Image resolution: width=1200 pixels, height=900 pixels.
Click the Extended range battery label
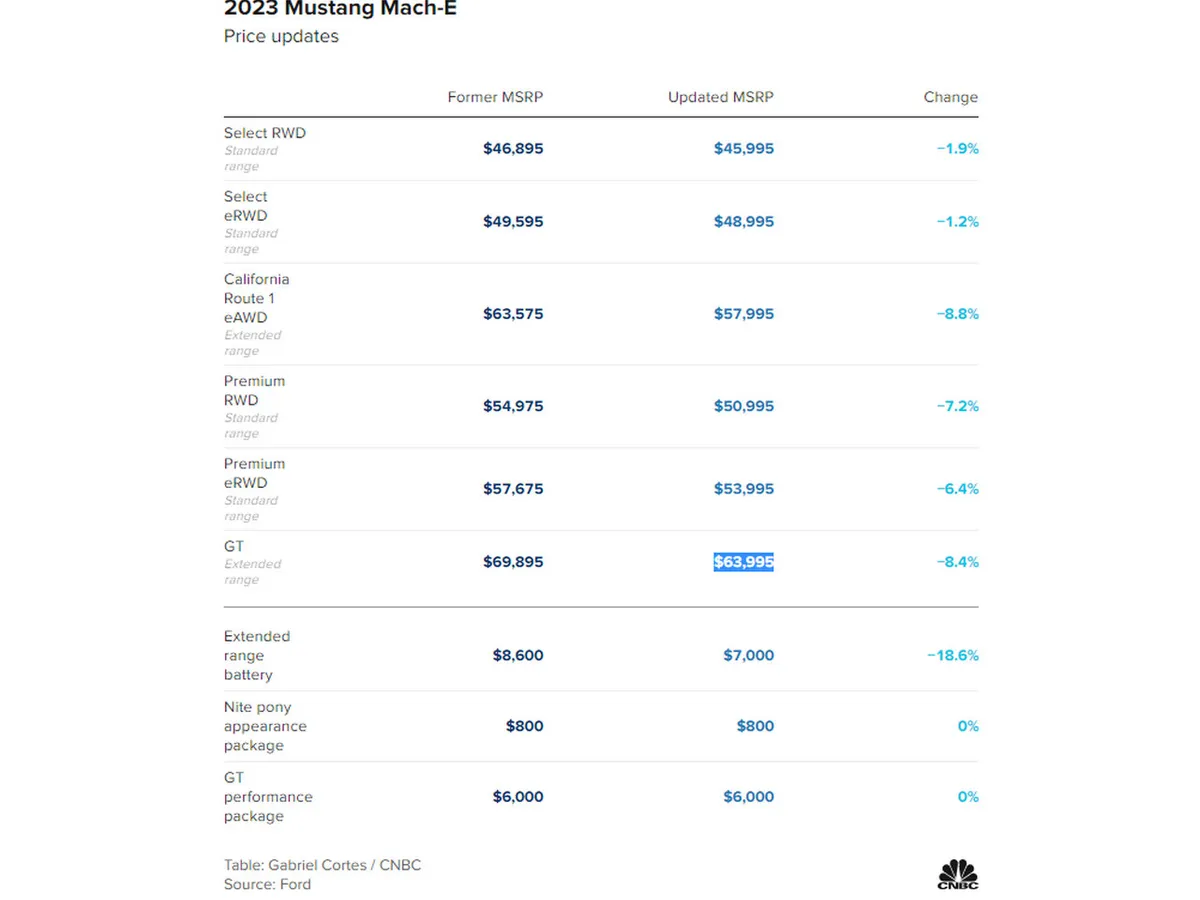tap(256, 655)
